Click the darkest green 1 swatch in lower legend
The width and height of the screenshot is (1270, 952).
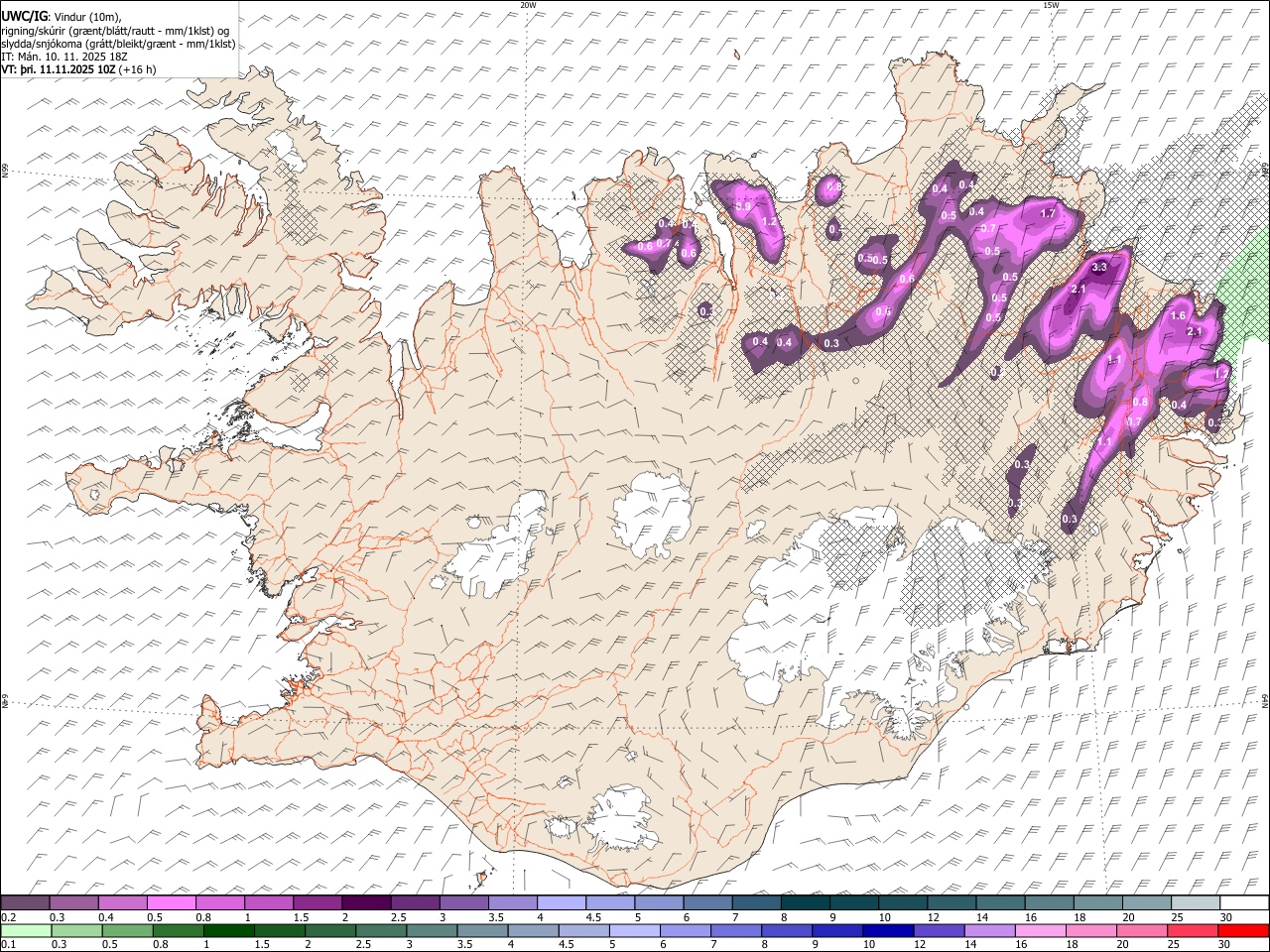[228, 930]
